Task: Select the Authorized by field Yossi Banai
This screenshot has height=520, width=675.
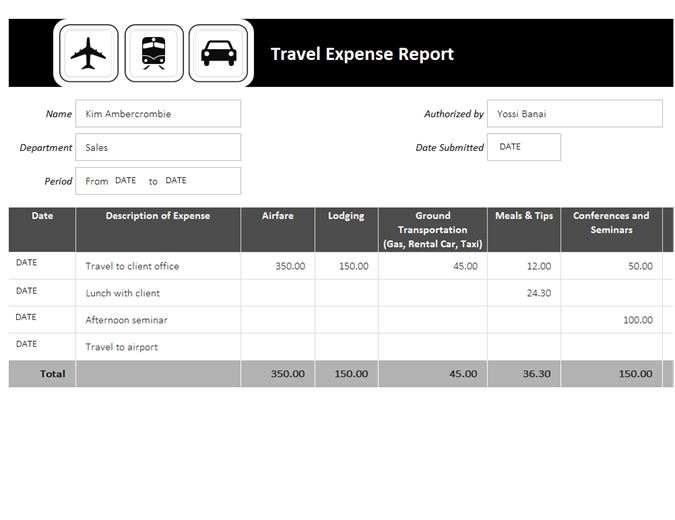Action: (x=574, y=114)
